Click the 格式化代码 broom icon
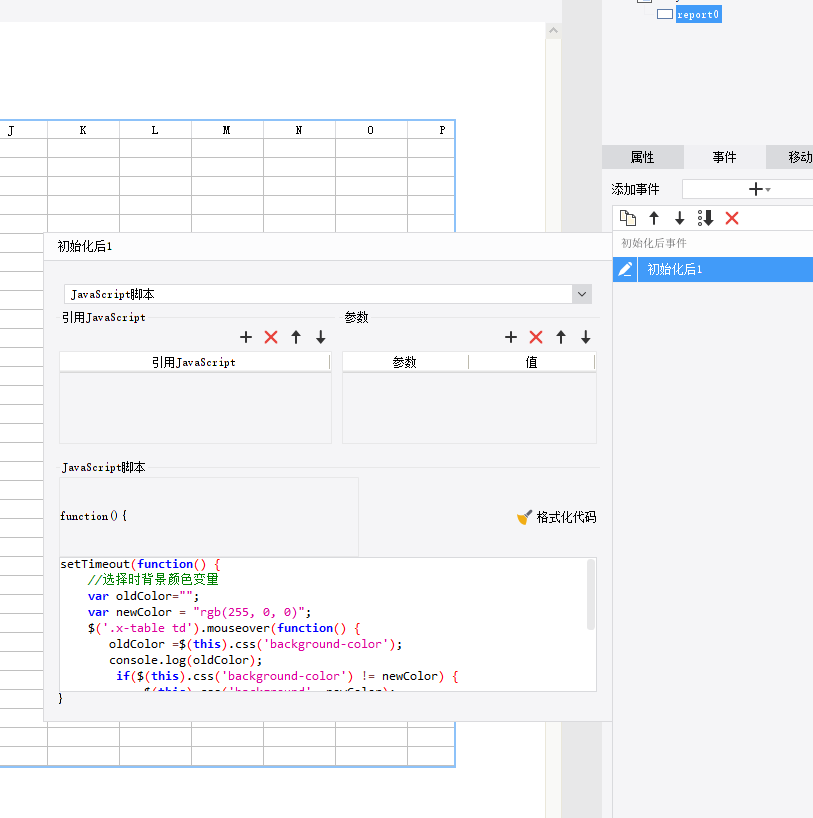Viewport: 813px width, 818px height. (x=524, y=517)
